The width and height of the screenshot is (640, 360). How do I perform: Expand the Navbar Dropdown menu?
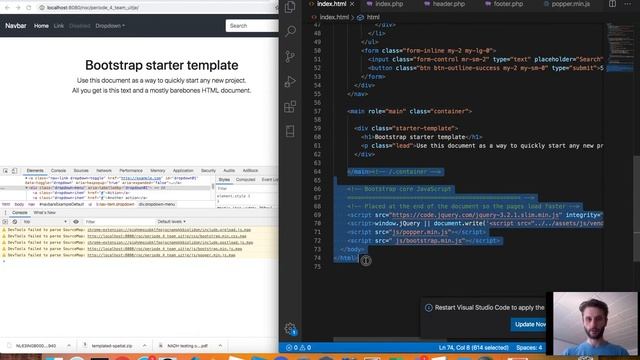pyautogui.click(x=110, y=26)
